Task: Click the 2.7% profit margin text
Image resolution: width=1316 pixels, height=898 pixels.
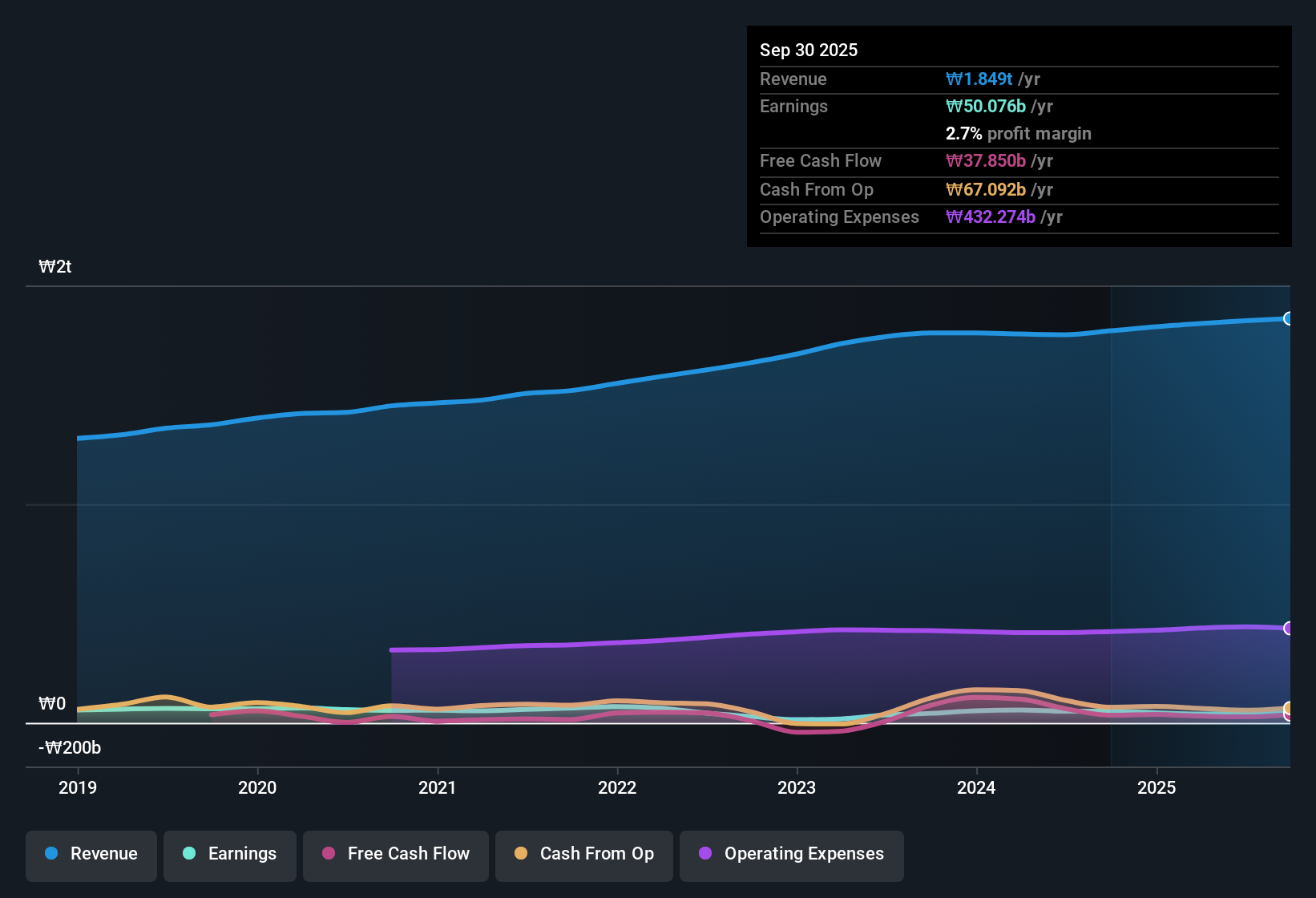Action: tap(1018, 134)
